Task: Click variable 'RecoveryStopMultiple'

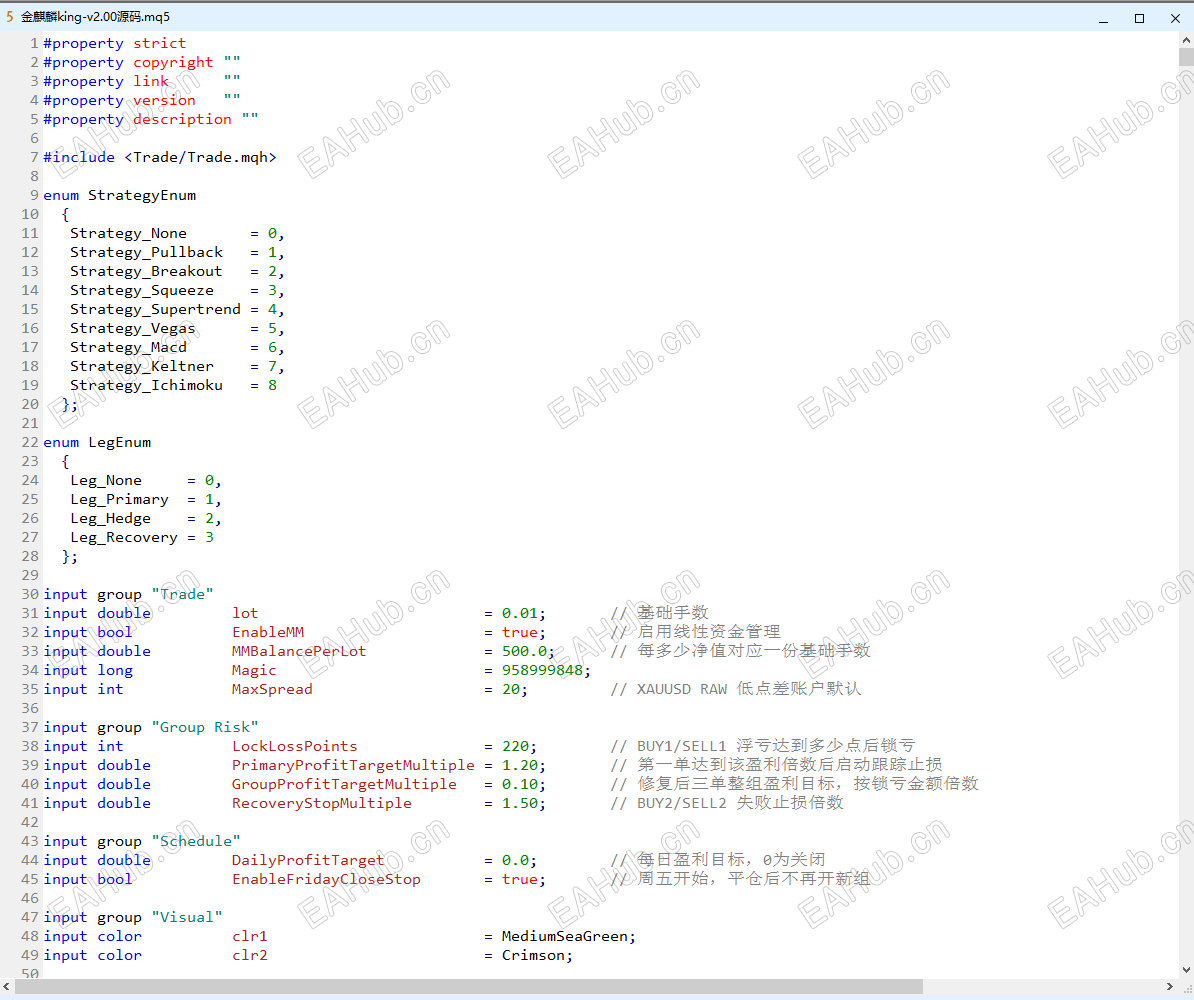Action: (322, 804)
